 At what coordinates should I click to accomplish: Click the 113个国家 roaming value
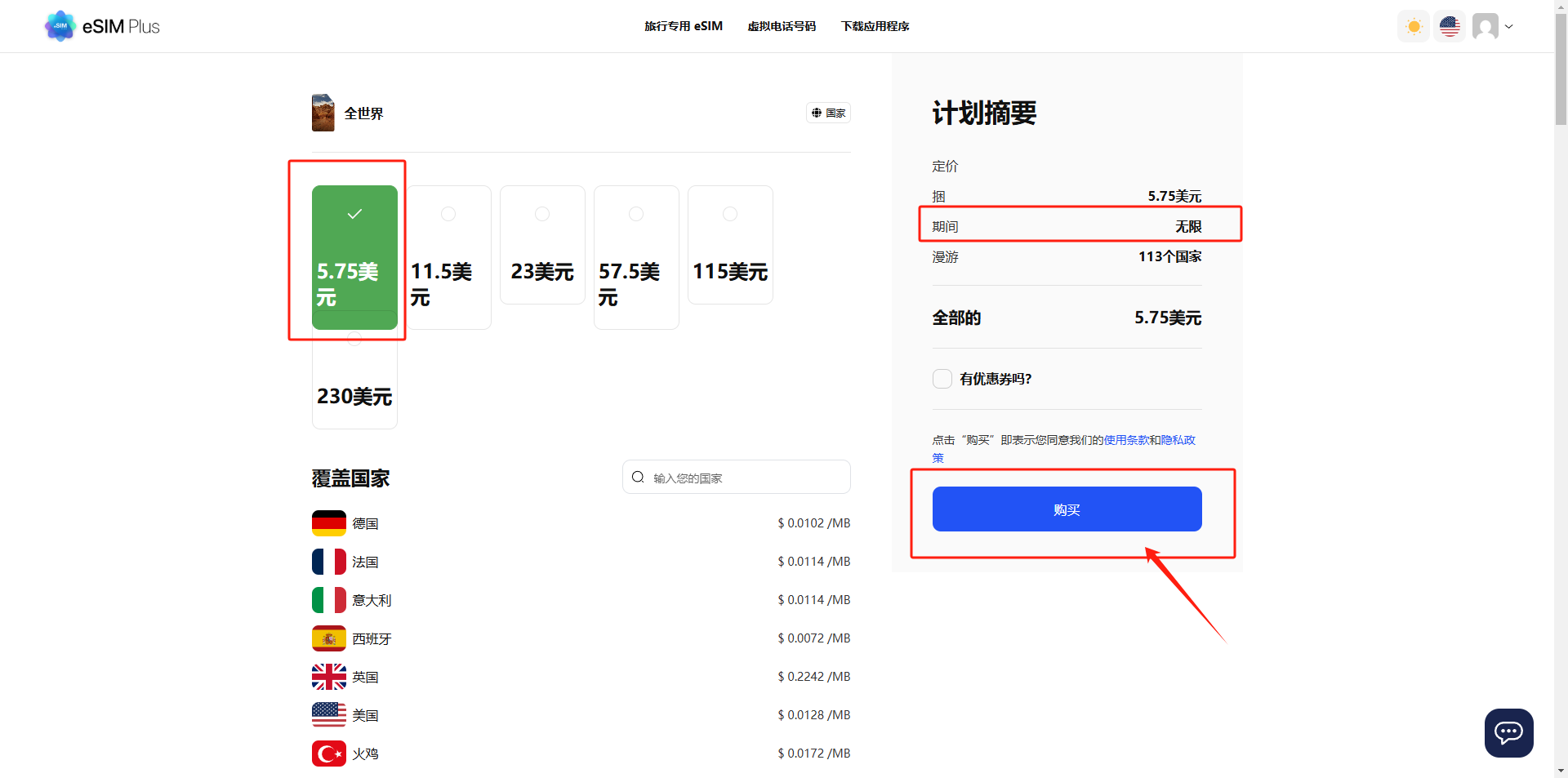pos(1169,256)
